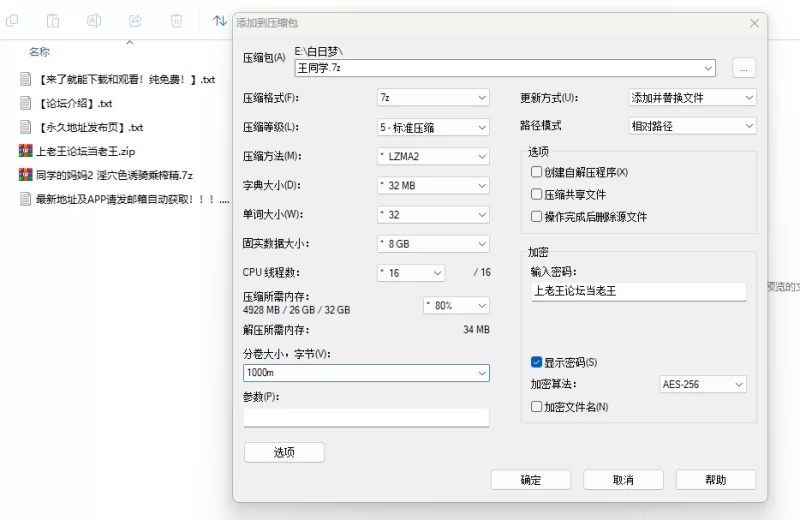Open 压缩等级 标准压缩 dropdown
The image size is (800, 520).
tap(433, 127)
